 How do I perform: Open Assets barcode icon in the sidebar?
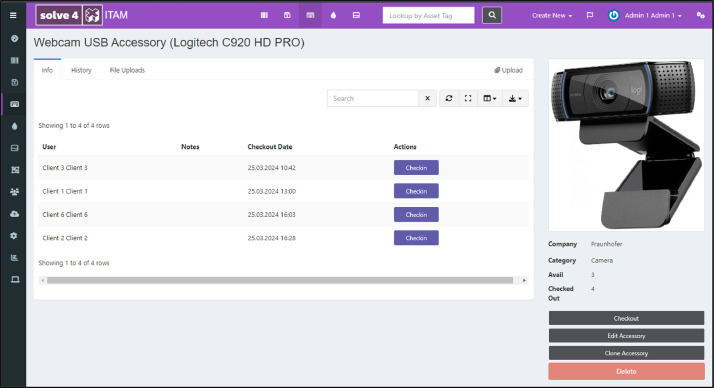(15, 61)
